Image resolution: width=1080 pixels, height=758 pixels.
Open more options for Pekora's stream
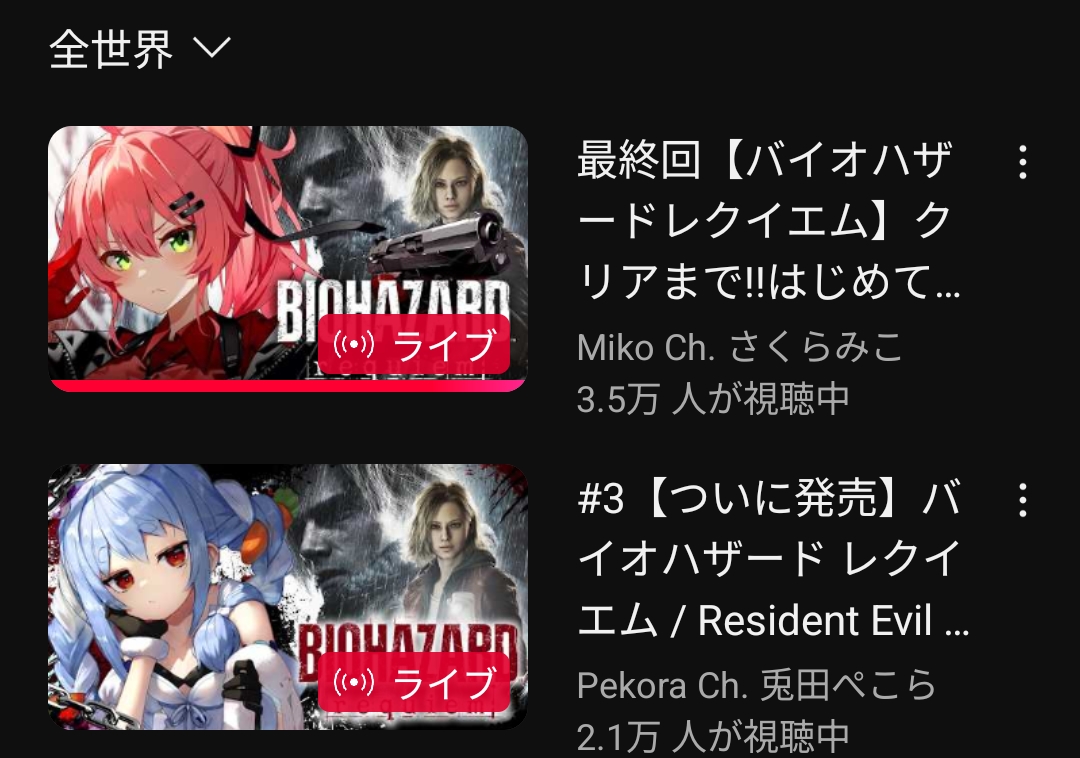point(1023,500)
